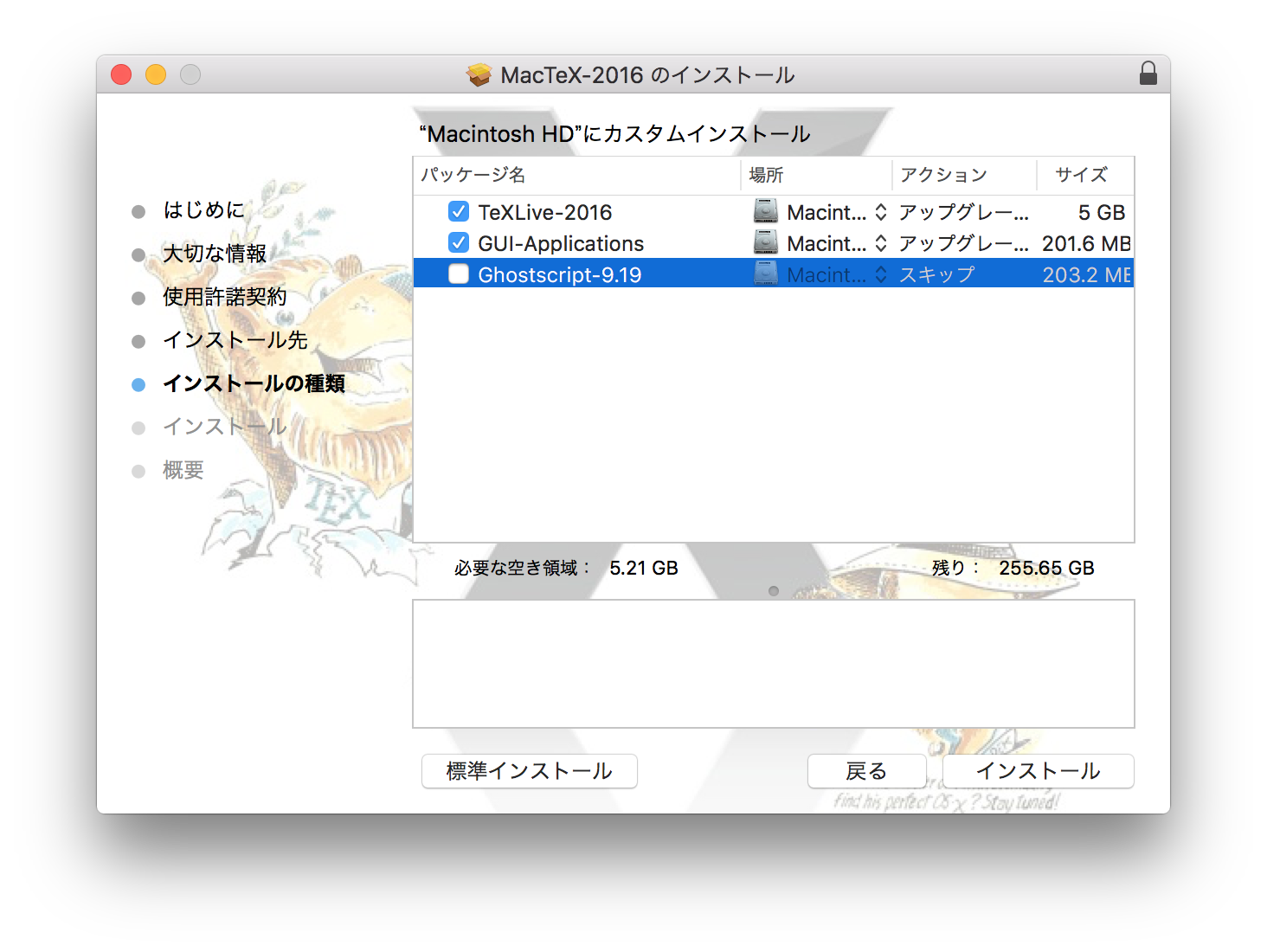Minimize the installer window with yellow button
The image size is (1267, 952).
tap(156, 74)
